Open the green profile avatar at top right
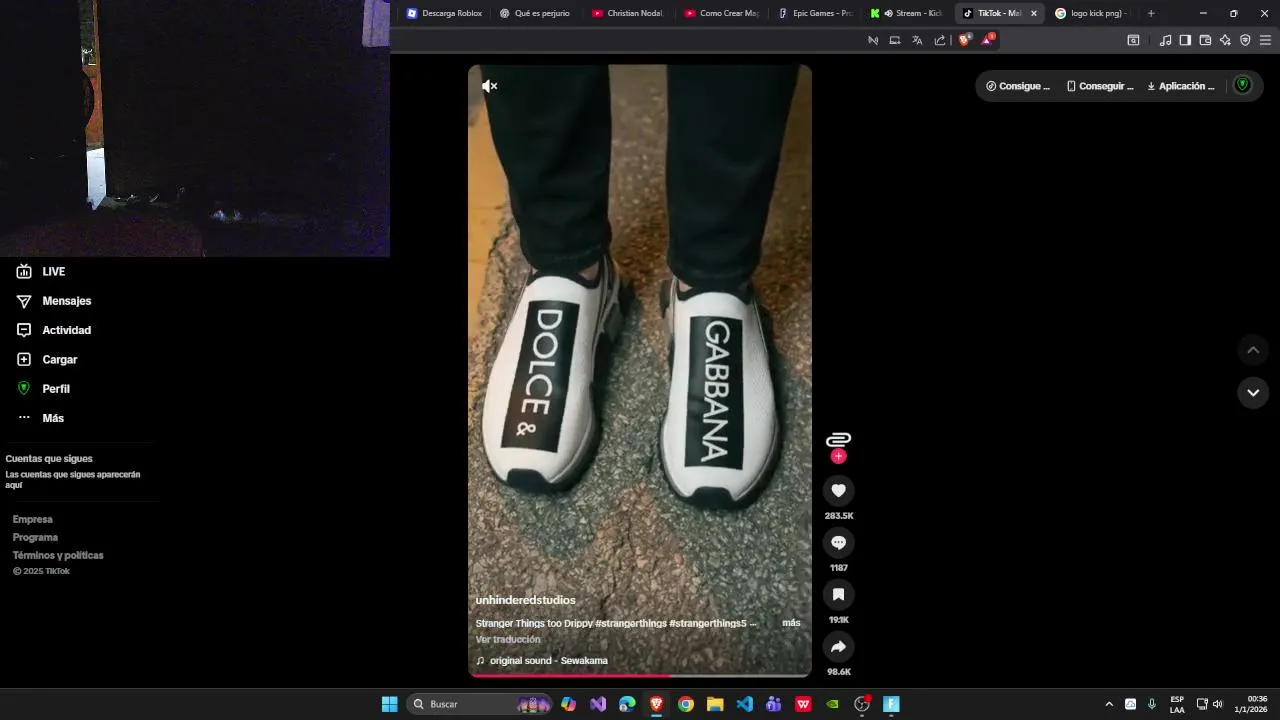The image size is (1280, 720). 1243,85
